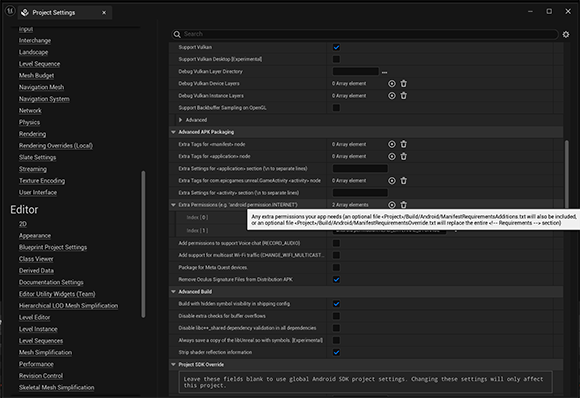Viewport: 580px width, 398px height.
Task: Click the Project Settings tab icon
Action: pyautogui.click(x=25, y=13)
